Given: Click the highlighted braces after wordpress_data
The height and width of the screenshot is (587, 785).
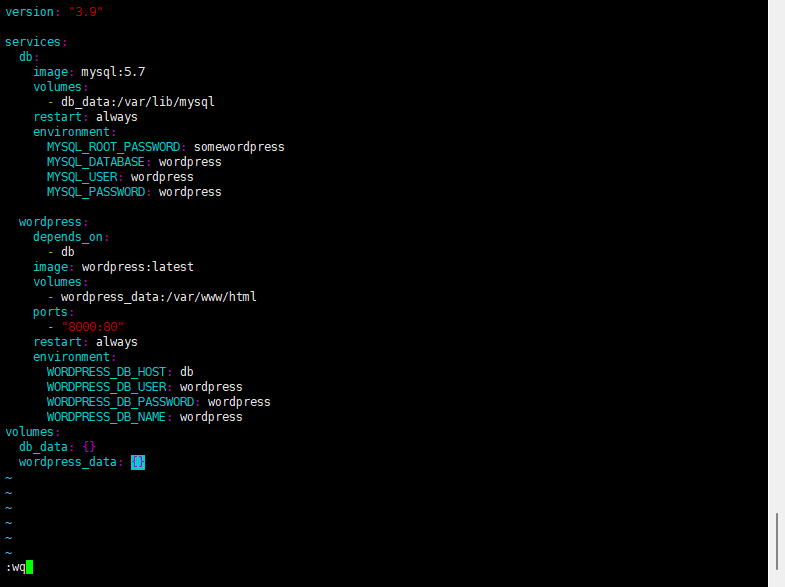Looking at the screenshot, I should pos(138,462).
